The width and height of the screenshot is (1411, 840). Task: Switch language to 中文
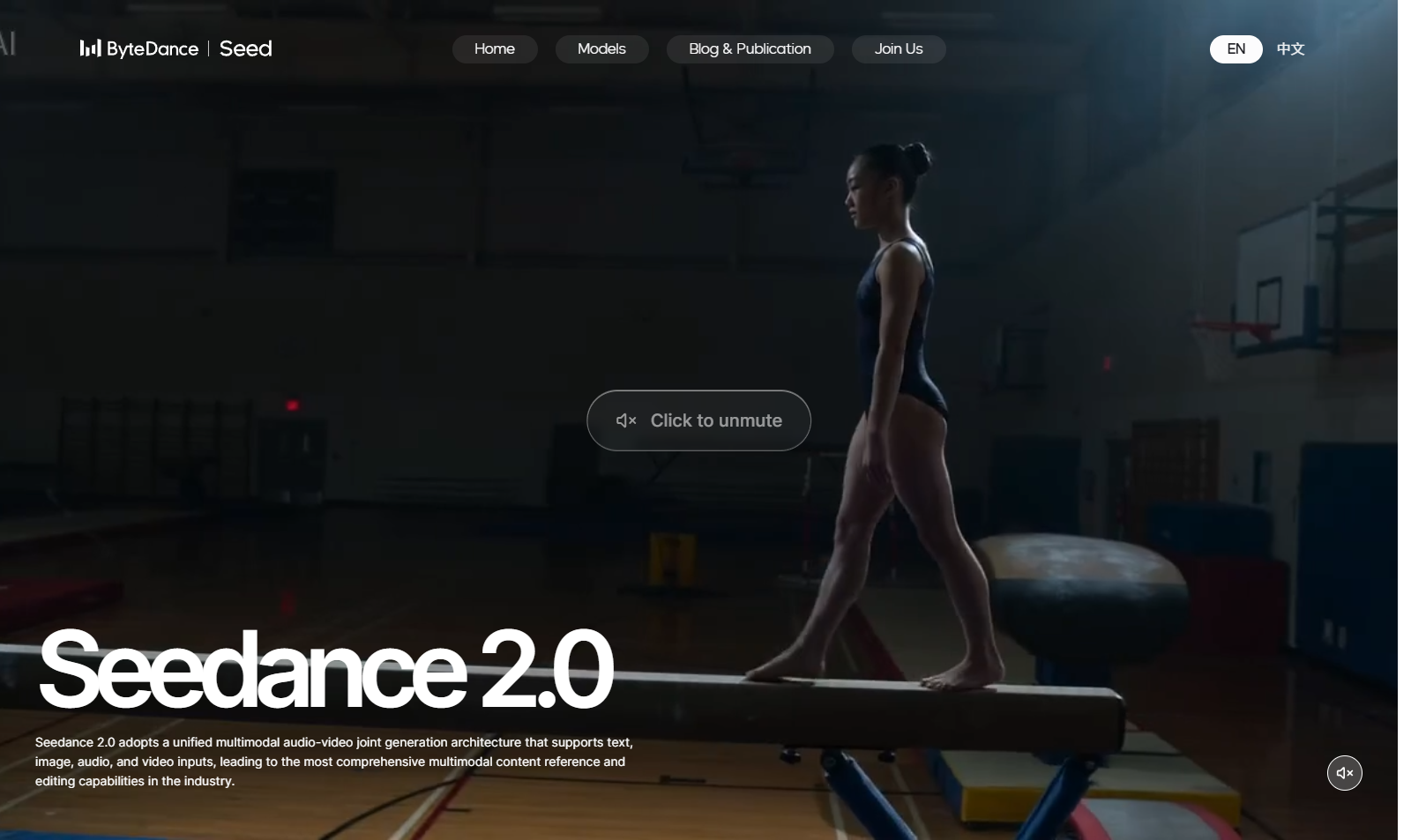(x=1290, y=49)
